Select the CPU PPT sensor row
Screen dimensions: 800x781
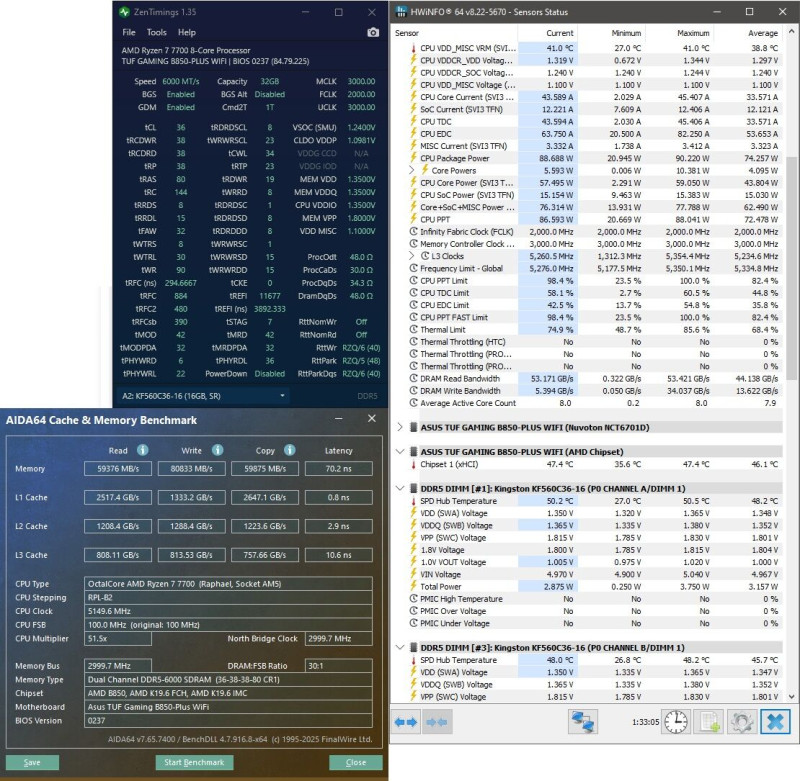[595, 219]
